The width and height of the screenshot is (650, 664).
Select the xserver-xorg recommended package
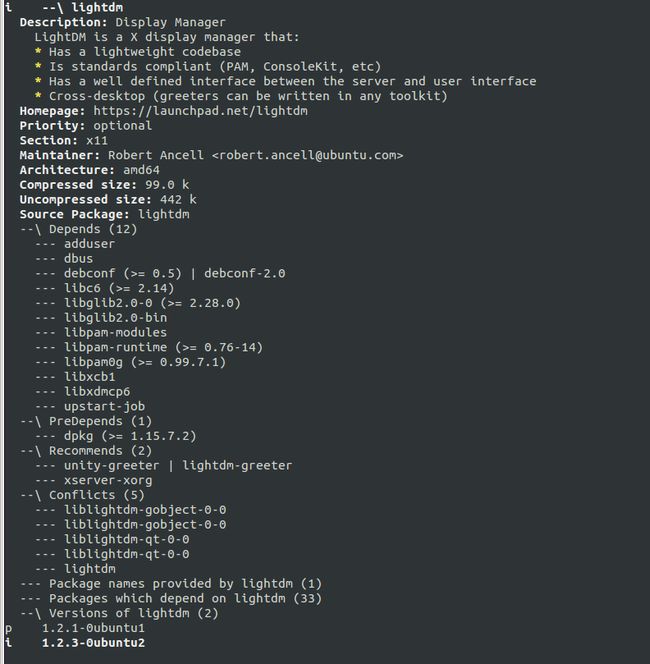coord(108,481)
